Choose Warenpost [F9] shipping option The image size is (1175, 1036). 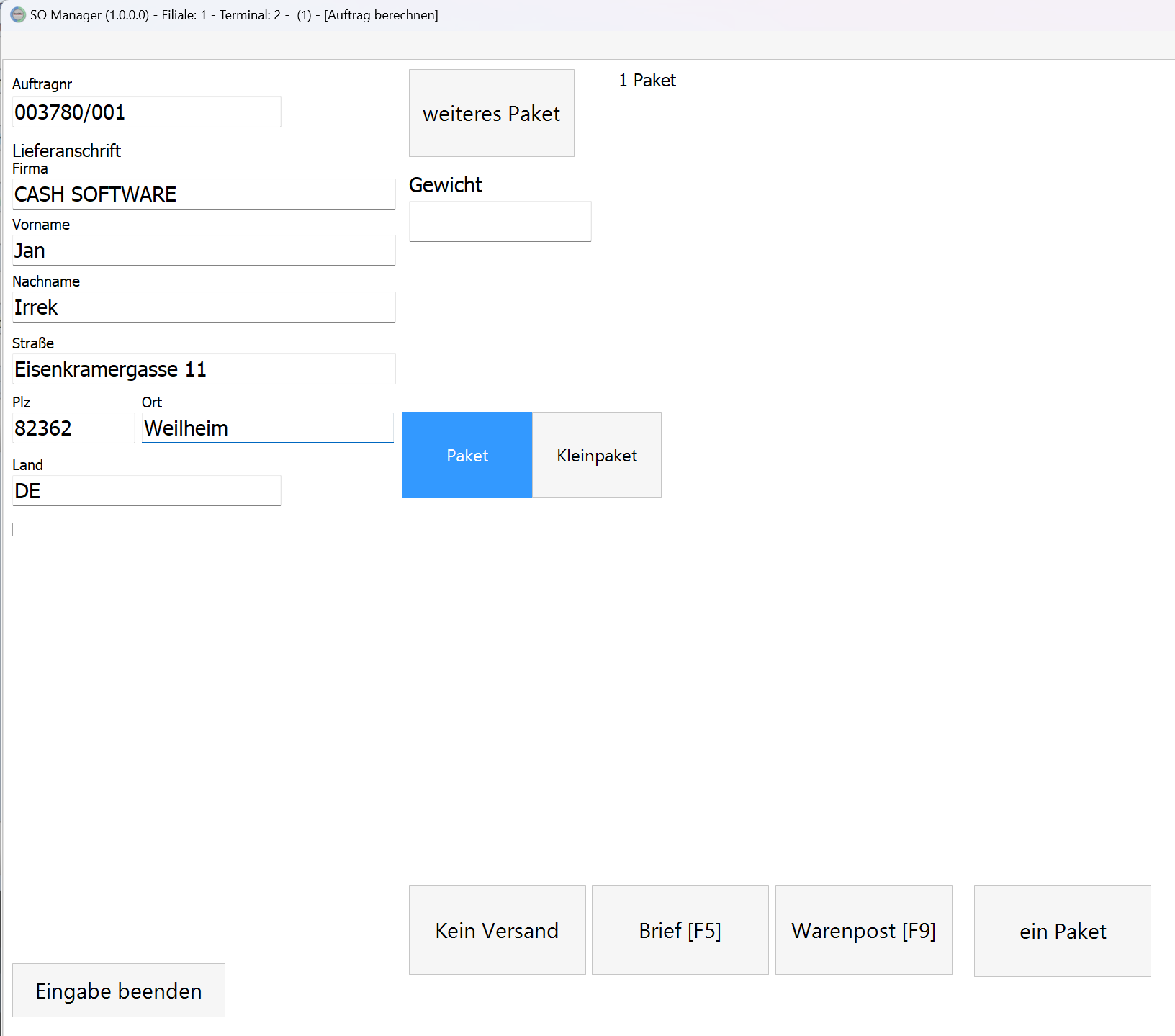point(863,930)
